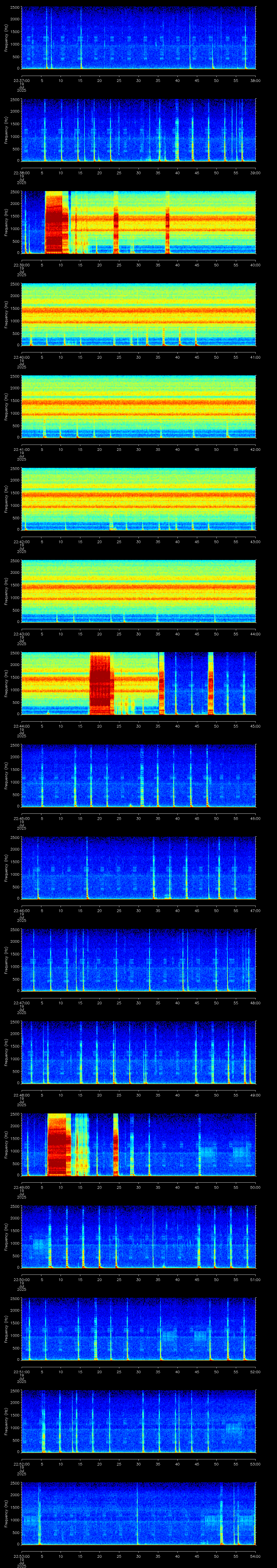The image size is (277, 1568).
Task: Click the 47:00 end time label
Action: click(x=255, y=910)
